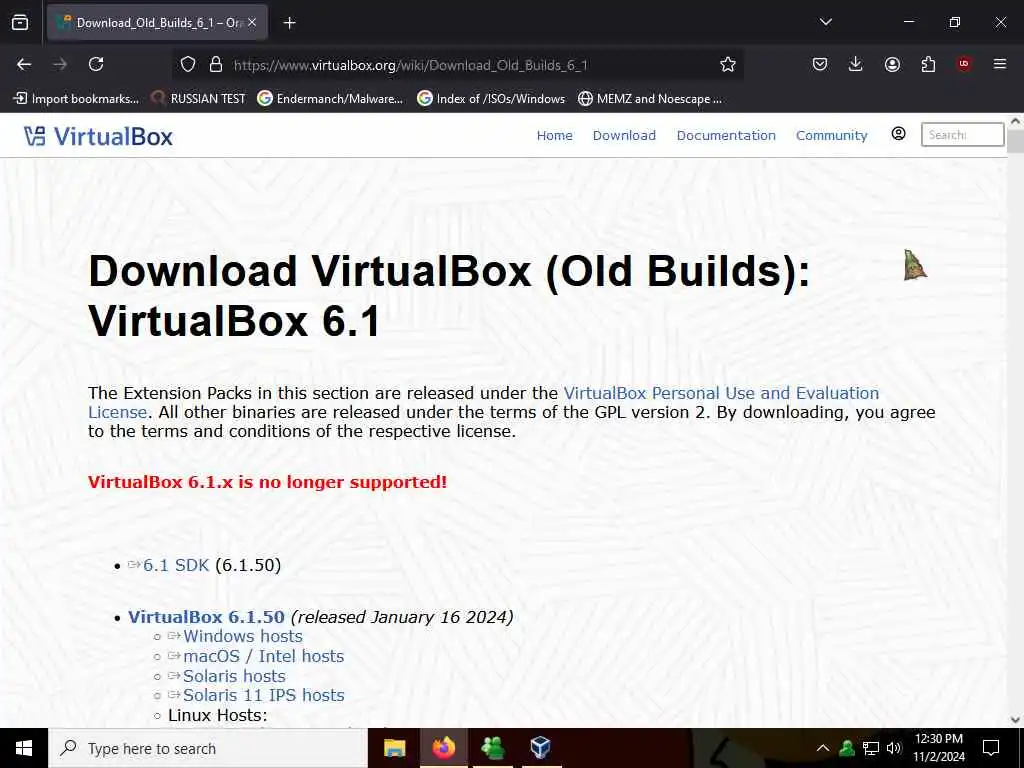This screenshot has width=1024, height=768.
Task: Open VirtualBox from the taskbar
Action: tap(541, 748)
